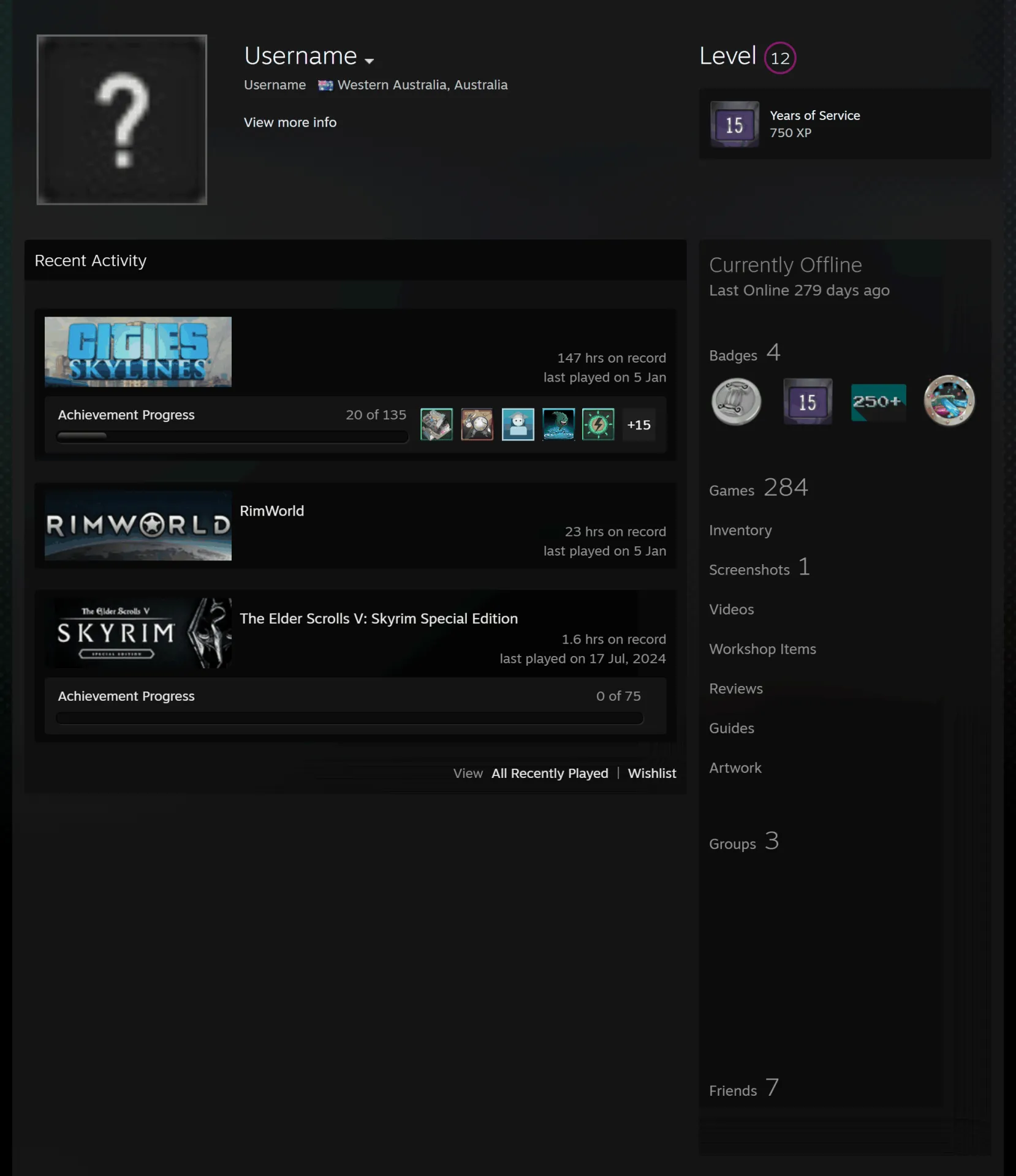Image resolution: width=1016 pixels, height=1176 pixels.
Task: Open the Username dropdown arrow
Action: (369, 61)
